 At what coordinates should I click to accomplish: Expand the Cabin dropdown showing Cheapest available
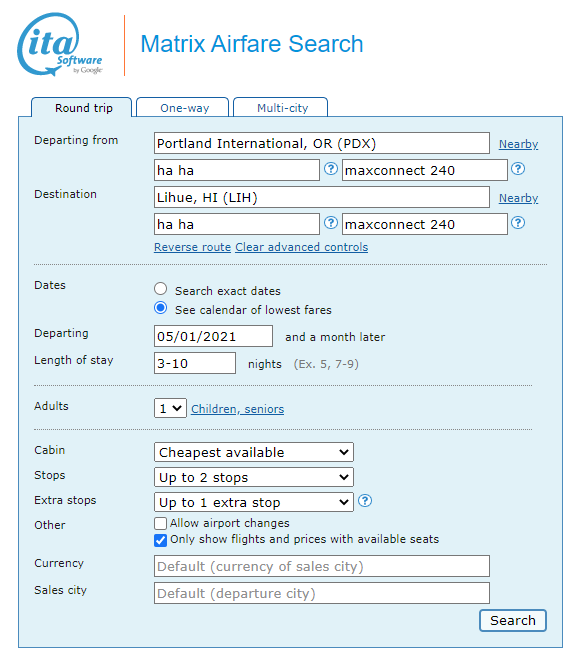(x=254, y=452)
